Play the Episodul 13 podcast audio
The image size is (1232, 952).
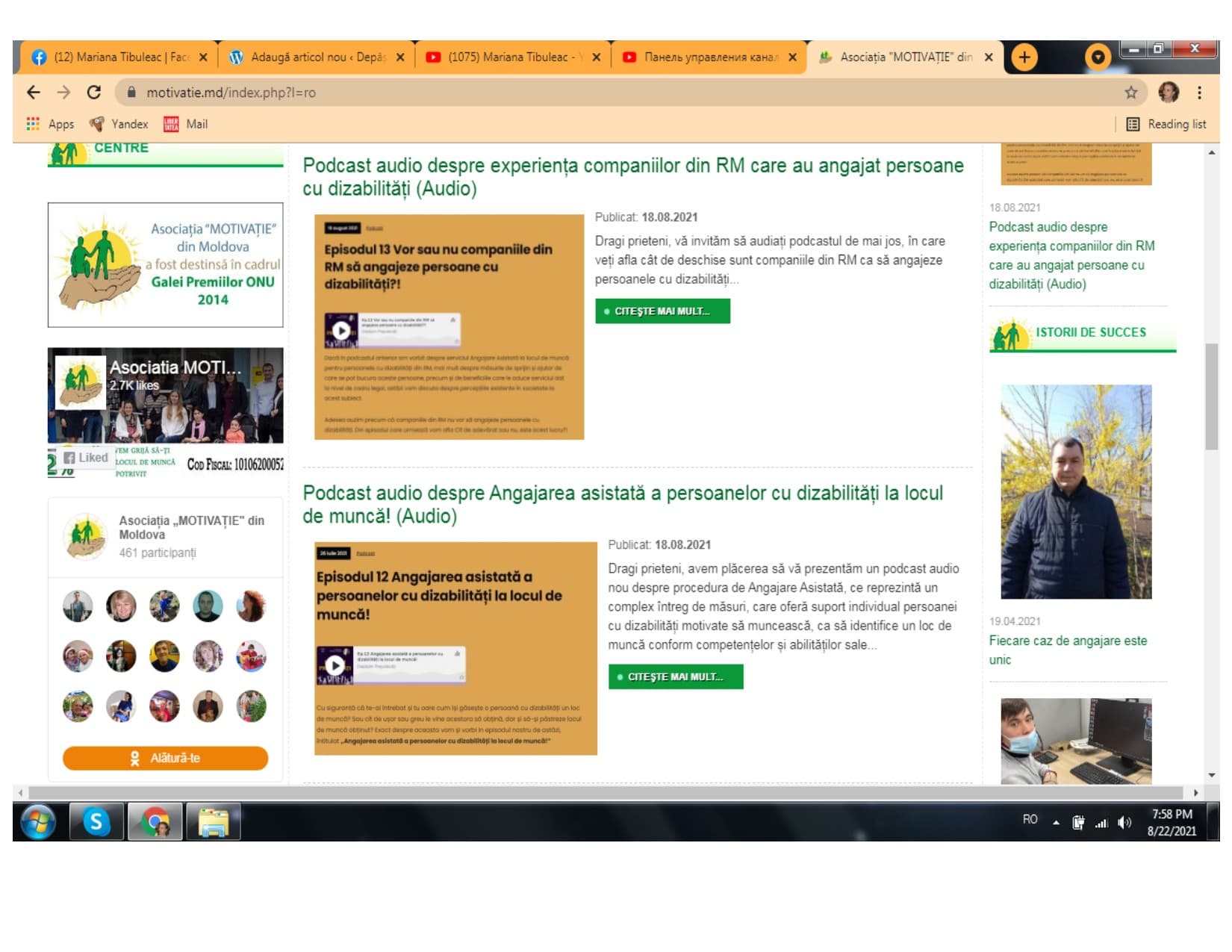click(341, 330)
